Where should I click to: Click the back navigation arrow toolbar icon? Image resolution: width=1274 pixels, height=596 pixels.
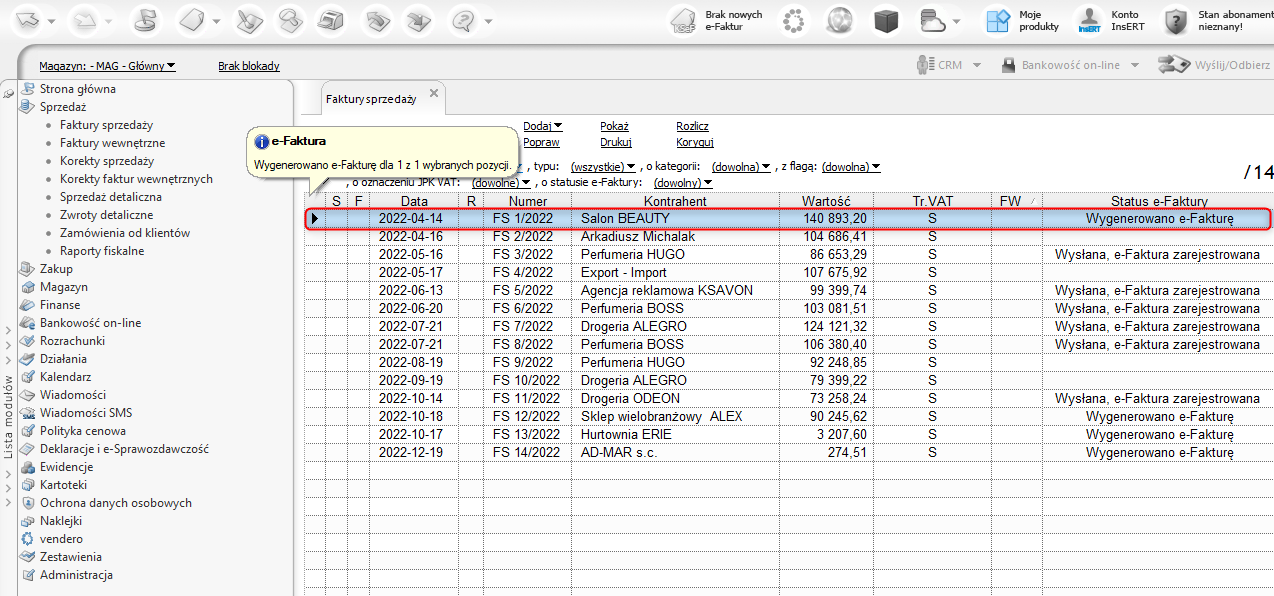click(x=29, y=20)
